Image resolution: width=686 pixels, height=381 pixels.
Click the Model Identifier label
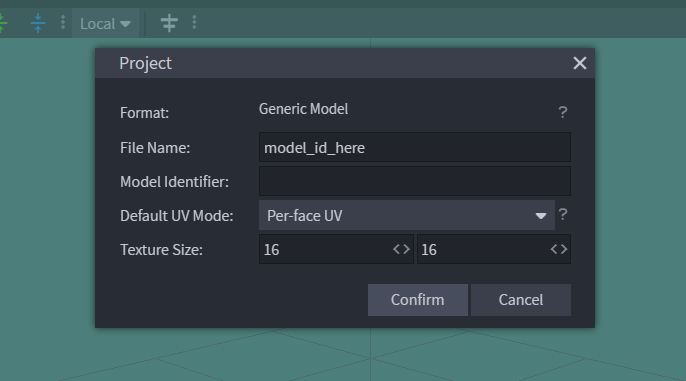[x=174, y=182]
